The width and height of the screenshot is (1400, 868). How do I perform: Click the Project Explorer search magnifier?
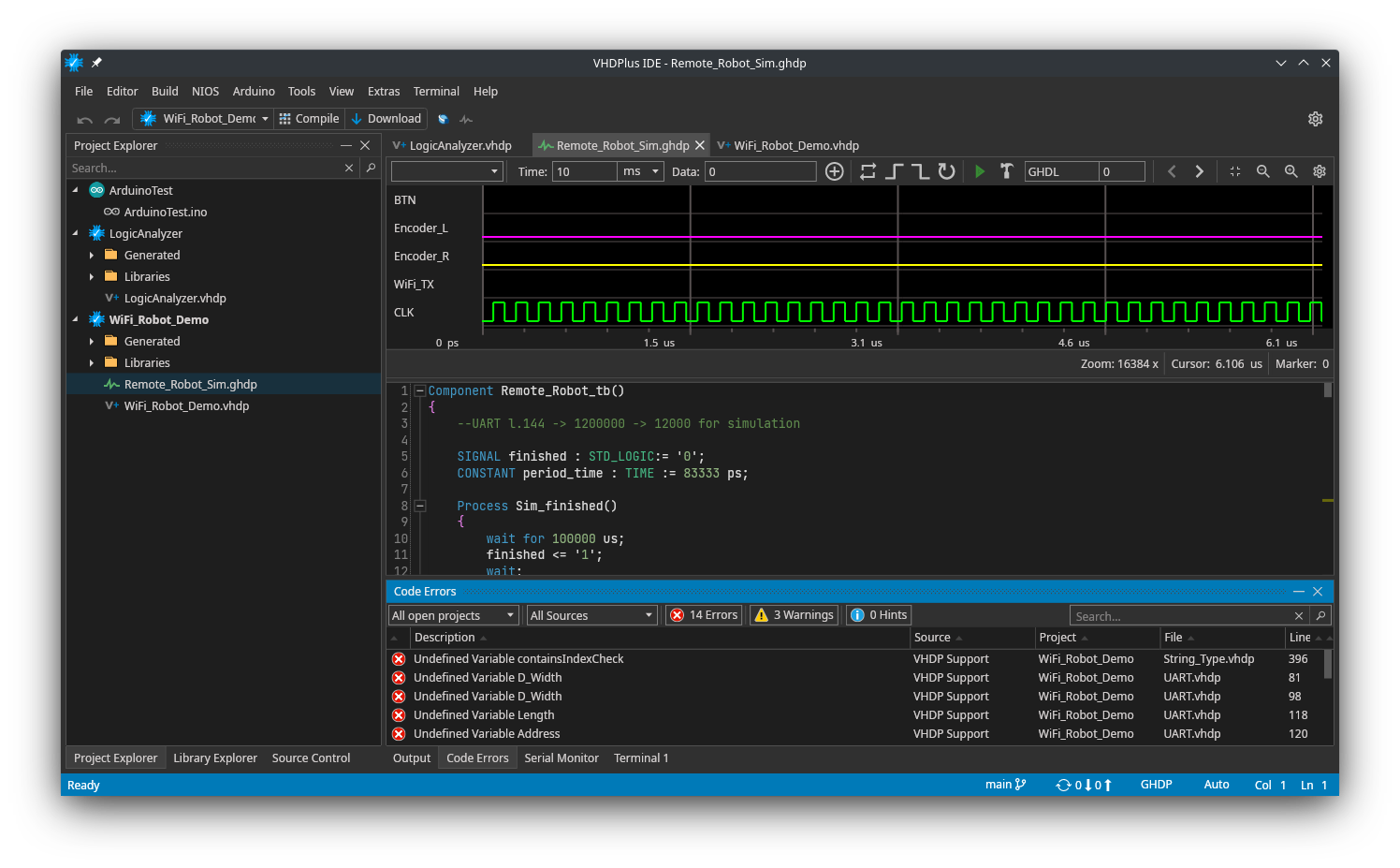point(371,168)
